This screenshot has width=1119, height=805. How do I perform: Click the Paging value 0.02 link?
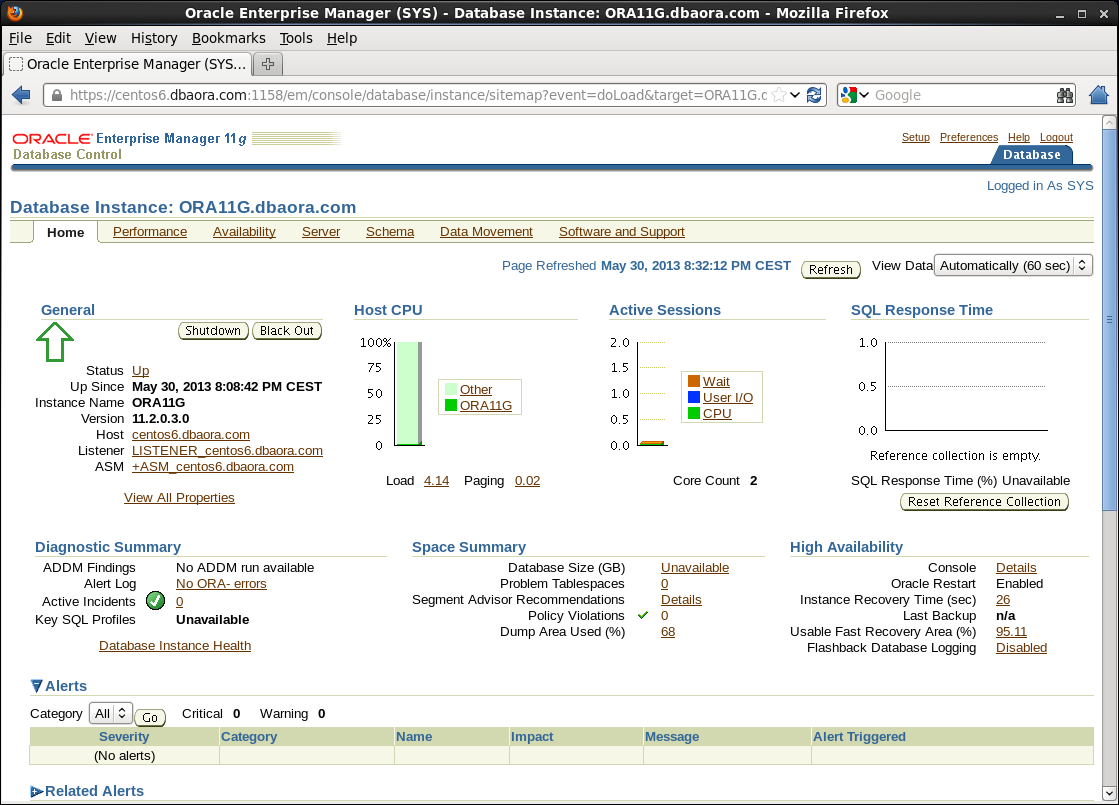pos(527,480)
